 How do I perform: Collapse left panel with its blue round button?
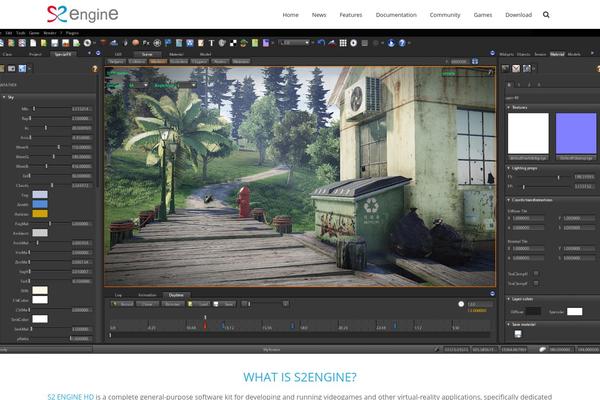click(x=98, y=53)
